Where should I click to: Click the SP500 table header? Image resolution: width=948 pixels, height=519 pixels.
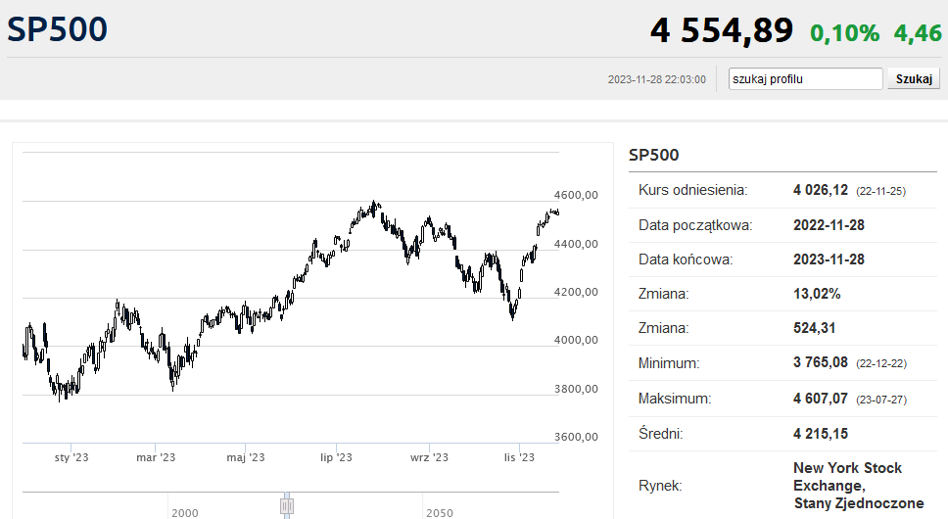[x=654, y=155]
